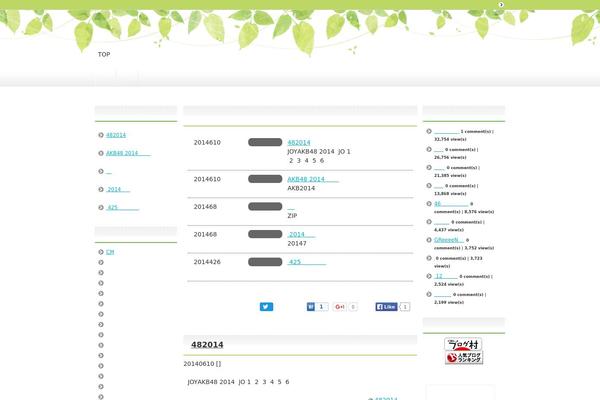This screenshot has height=400, width=600.
Task: Click the small arrow icon in green header bar
Action: (501, 5)
